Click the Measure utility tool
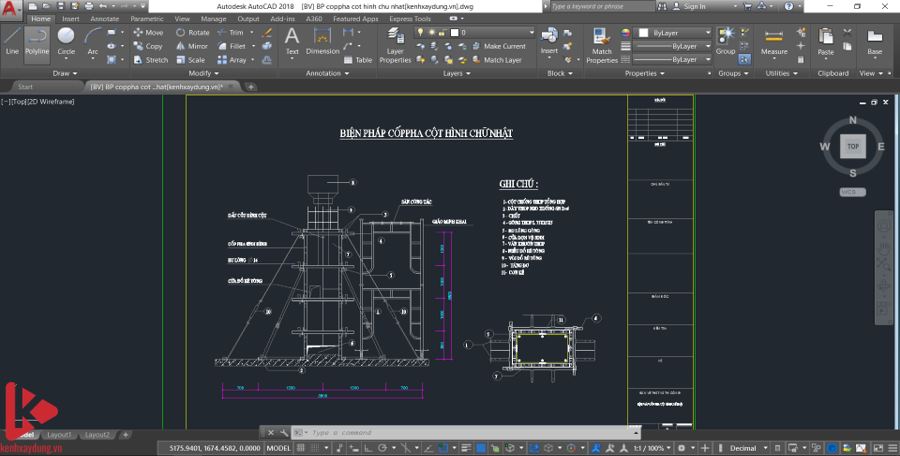Viewport: 900px width, 456px height. (x=774, y=42)
